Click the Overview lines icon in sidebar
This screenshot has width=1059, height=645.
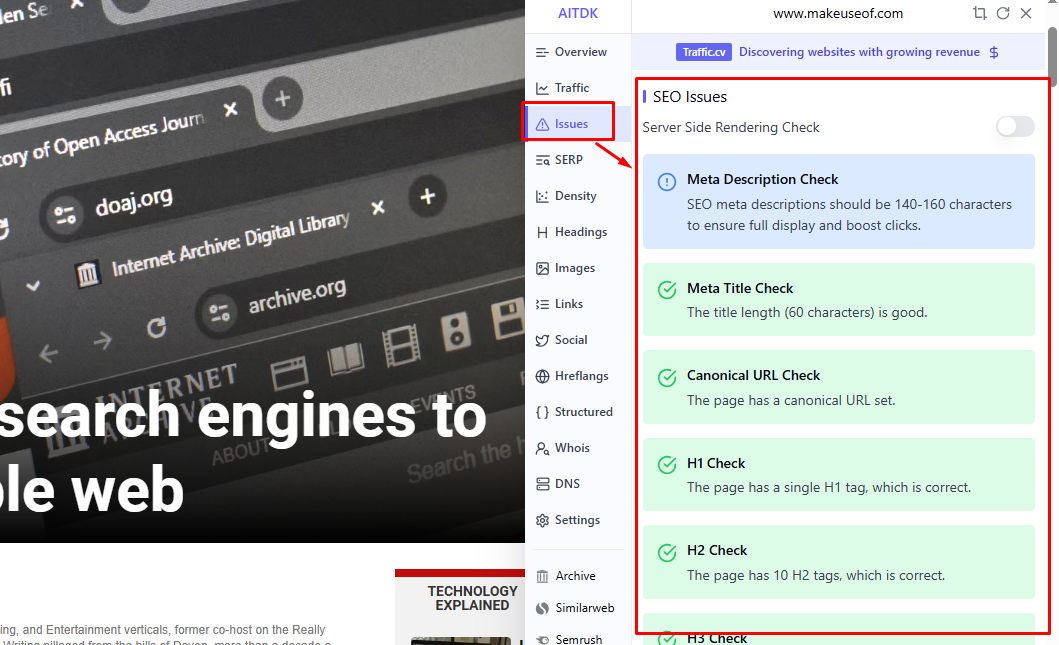tap(542, 52)
